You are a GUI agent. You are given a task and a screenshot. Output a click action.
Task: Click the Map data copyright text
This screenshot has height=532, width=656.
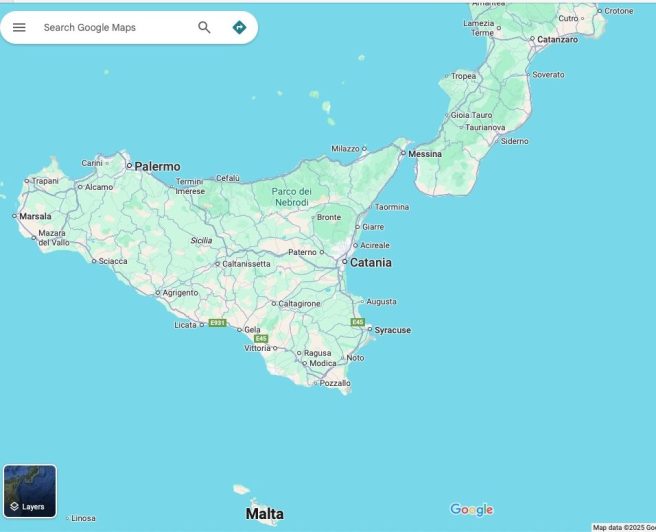[x=623, y=527]
